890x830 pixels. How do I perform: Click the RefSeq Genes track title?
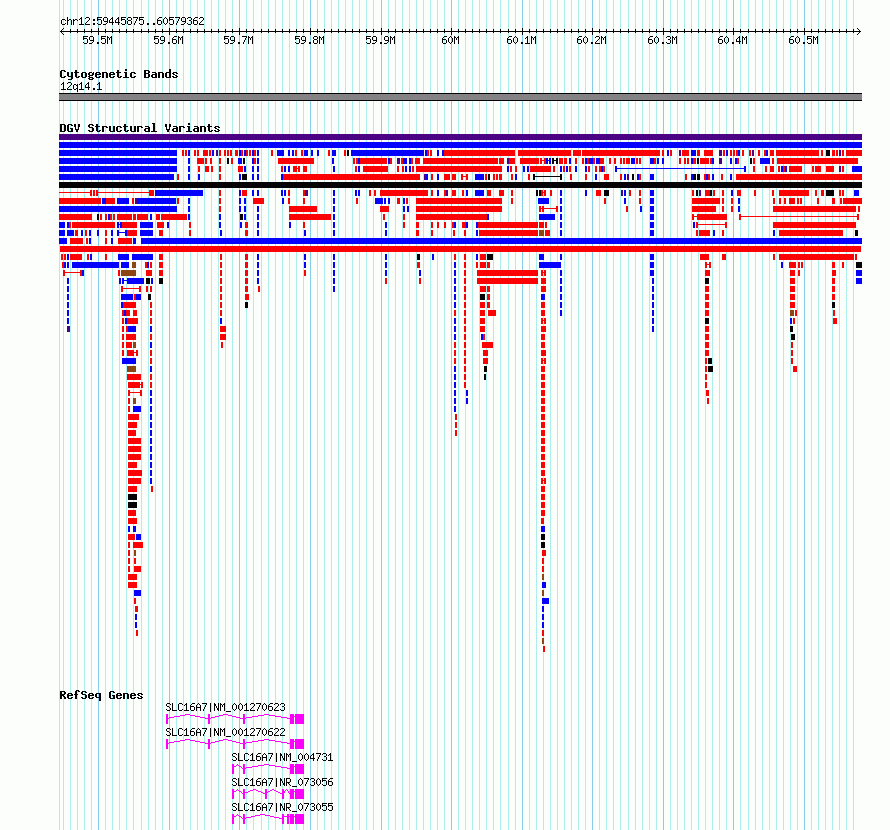pyautogui.click(x=101, y=695)
